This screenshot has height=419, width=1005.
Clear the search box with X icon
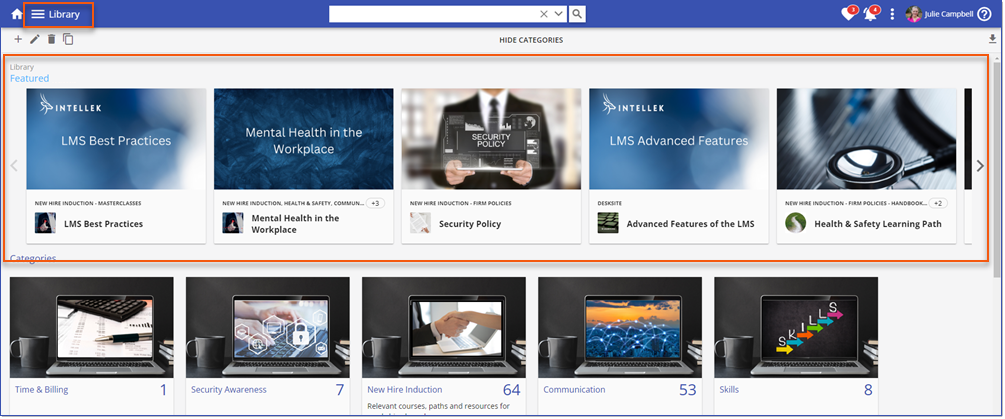tap(544, 14)
